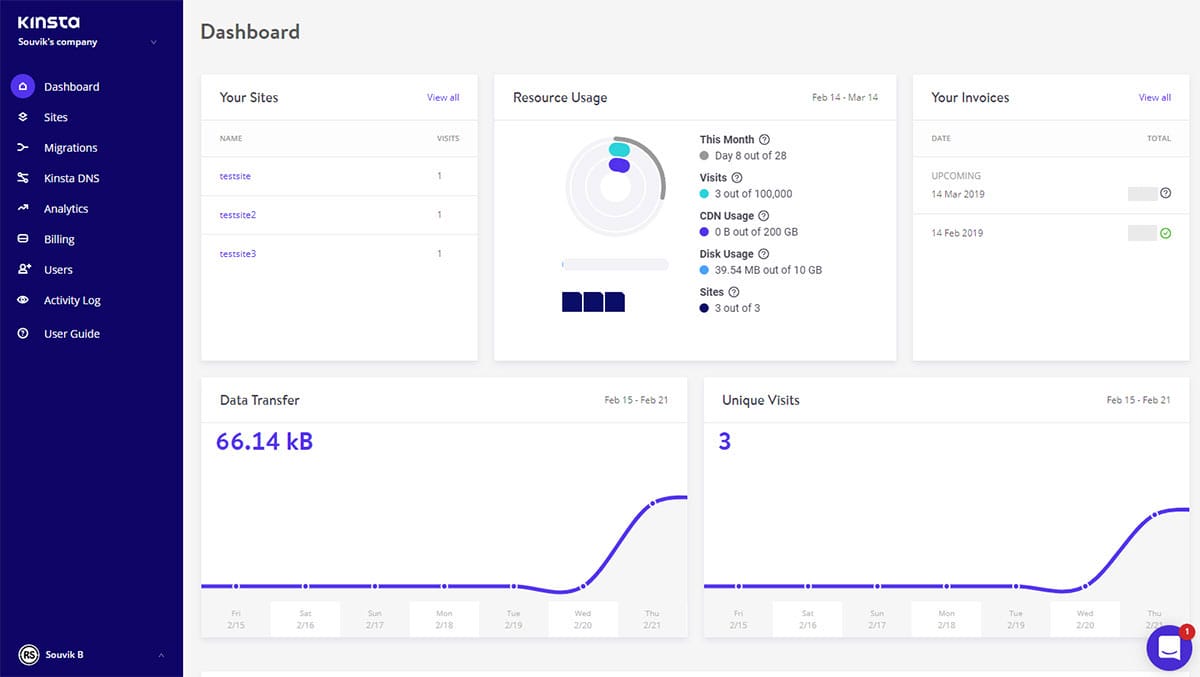1200x677 pixels.
Task: Click the resource usage donut chart
Action: [x=615, y=186]
